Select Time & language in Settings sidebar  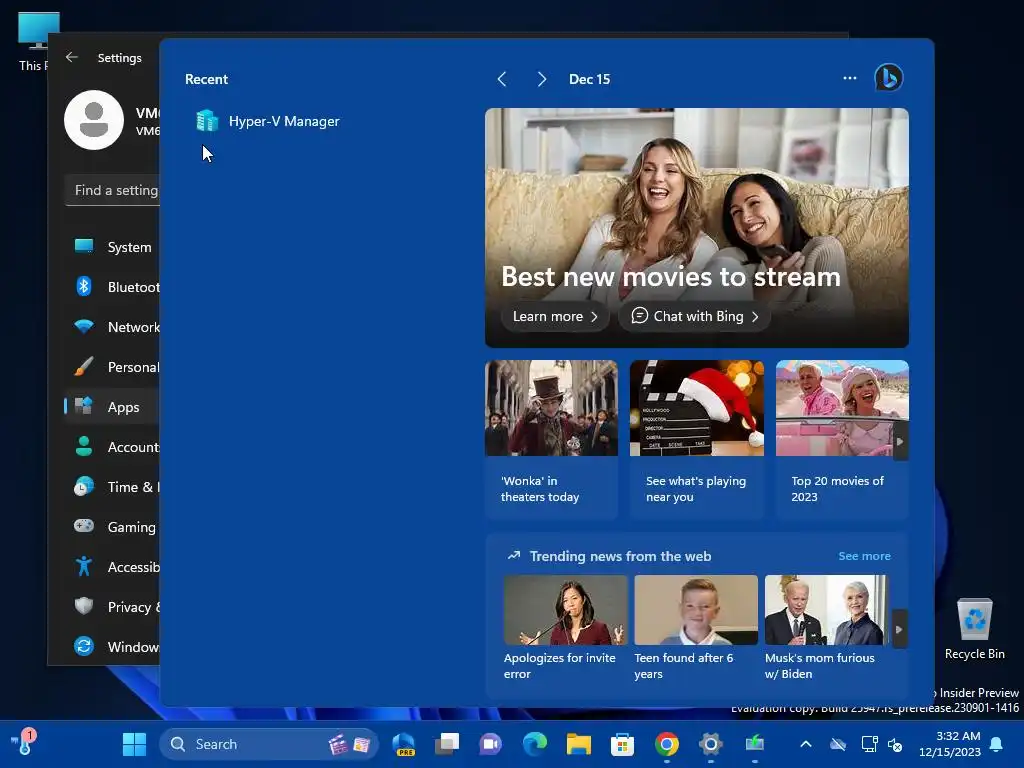pos(112,487)
